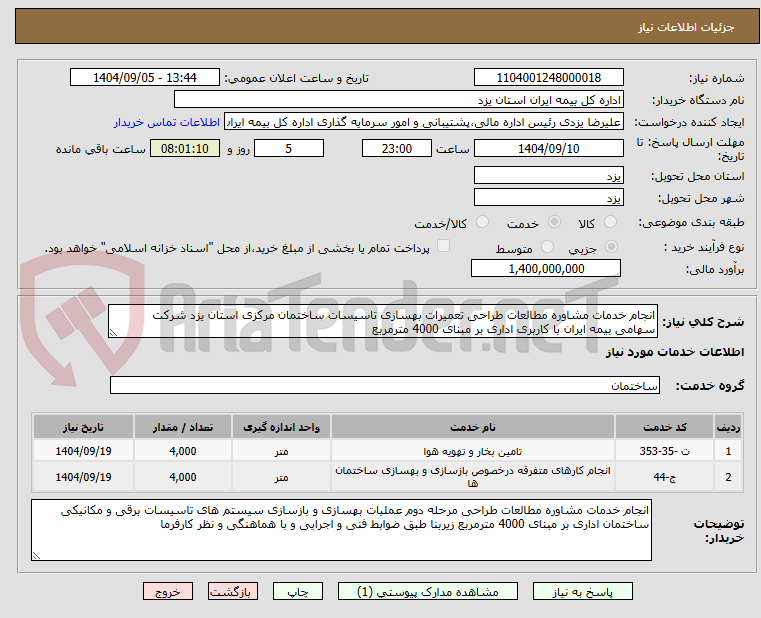Select the کالا/خدمت radio button
This screenshot has height=618, width=761.
coord(482,222)
